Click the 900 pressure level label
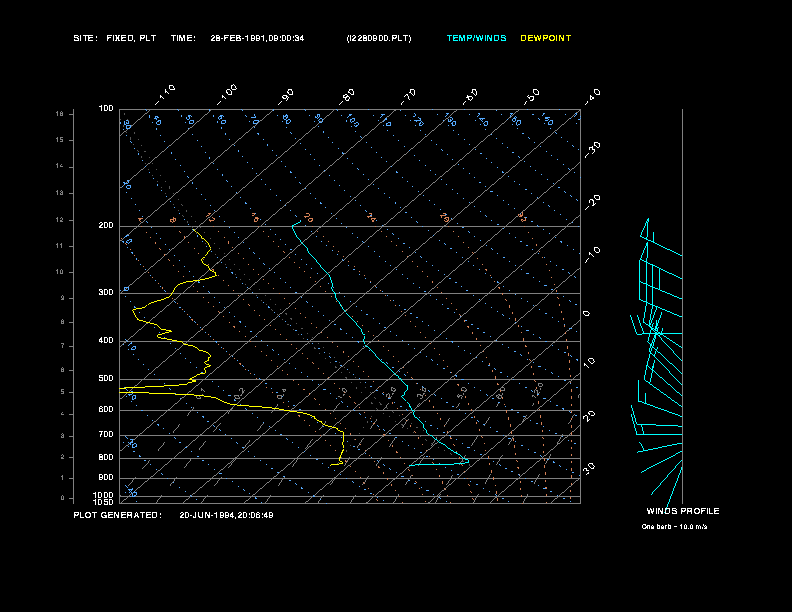 pos(106,478)
